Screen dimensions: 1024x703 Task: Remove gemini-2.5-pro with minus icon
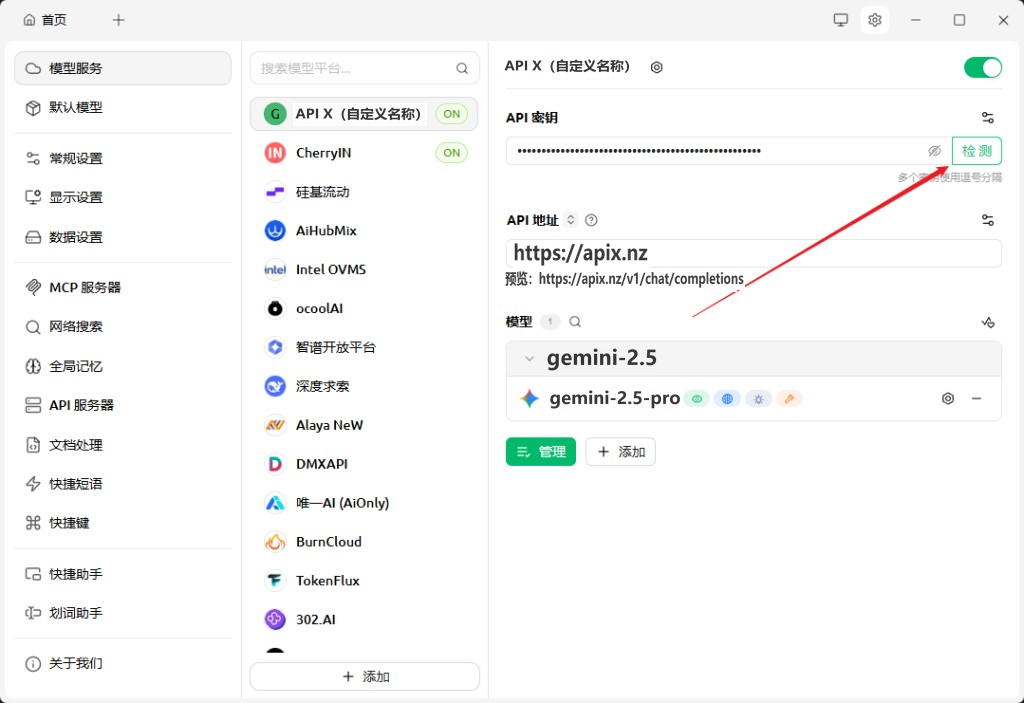(x=976, y=399)
